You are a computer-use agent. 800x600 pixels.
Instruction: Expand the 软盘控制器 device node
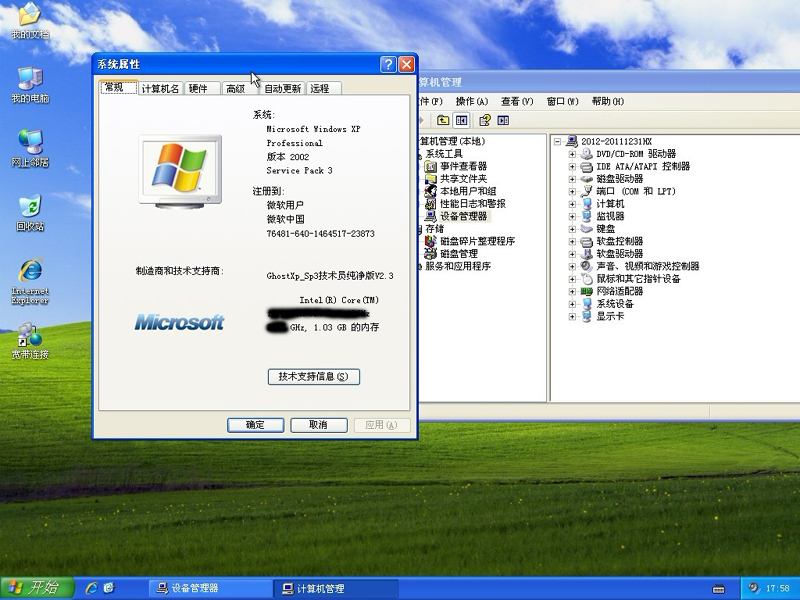[572, 241]
